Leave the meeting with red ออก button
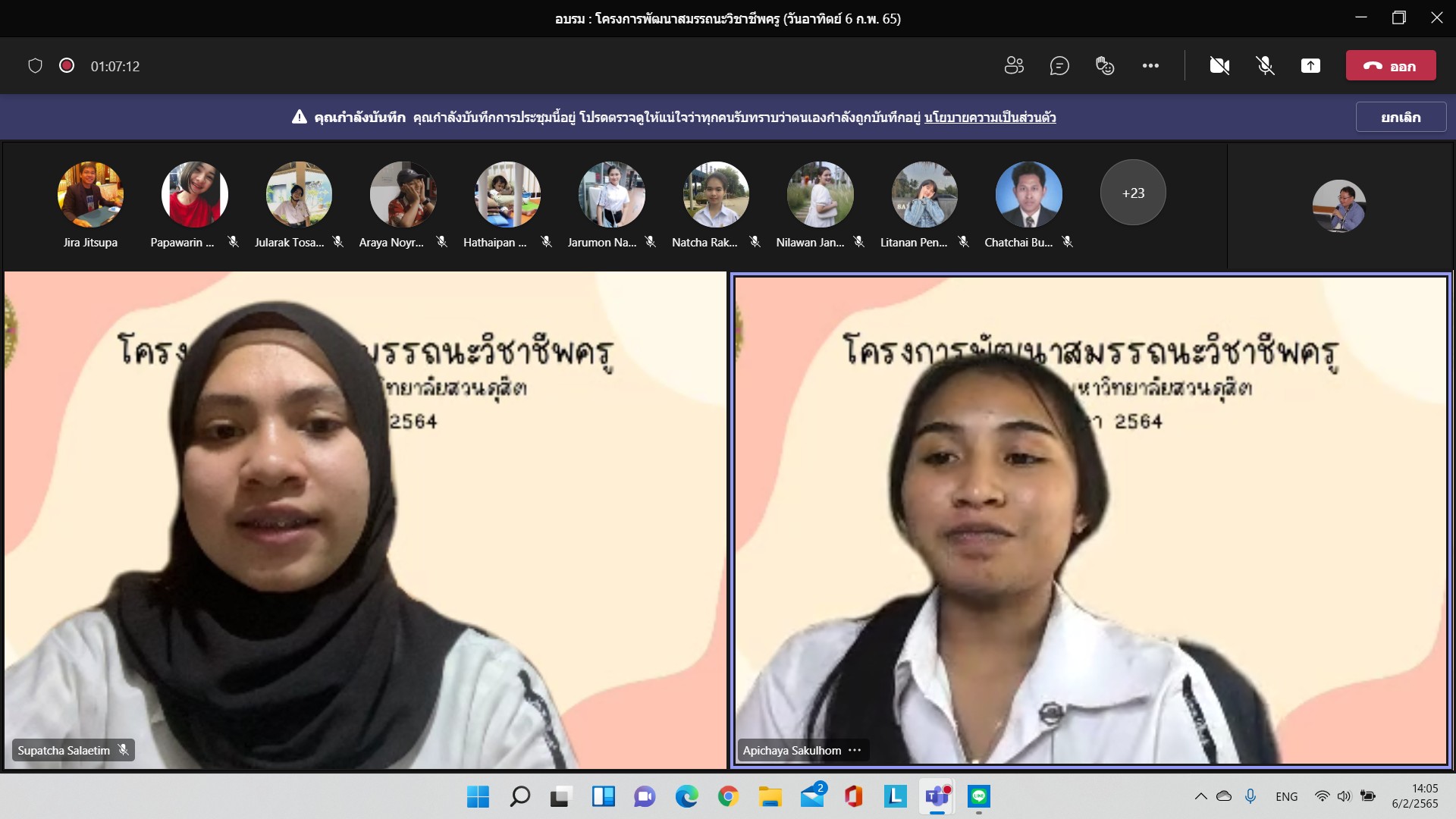The width and height of the screenshot is (1456, 819). [1391, 66]
